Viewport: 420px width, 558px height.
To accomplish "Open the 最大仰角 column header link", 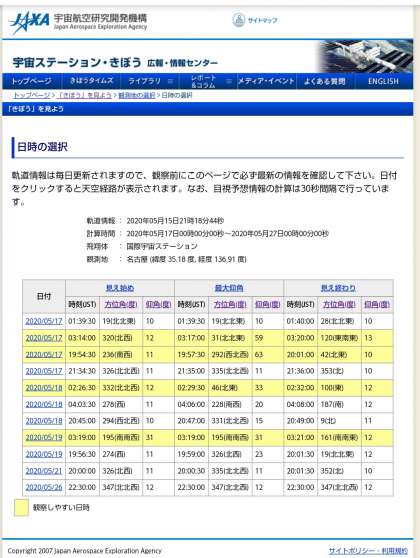I will coord(229,288).
